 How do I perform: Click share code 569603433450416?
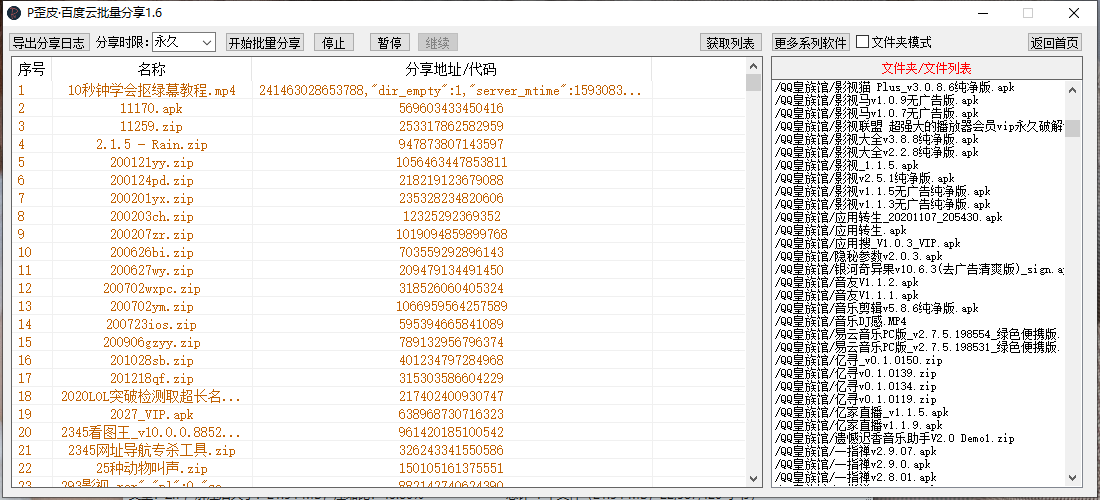click(x=451, y=109)
